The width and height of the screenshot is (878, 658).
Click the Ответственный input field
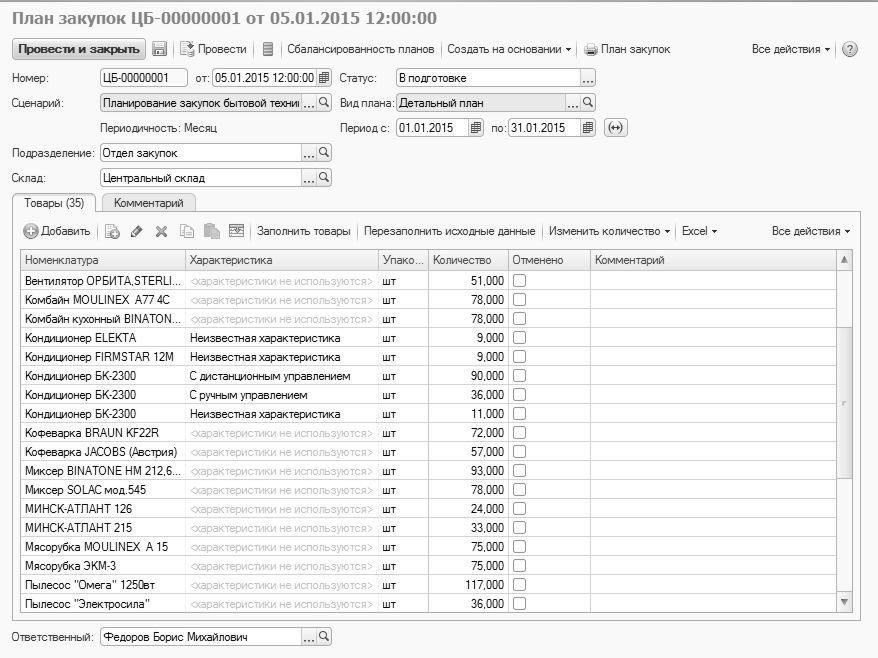click(201, 636)
